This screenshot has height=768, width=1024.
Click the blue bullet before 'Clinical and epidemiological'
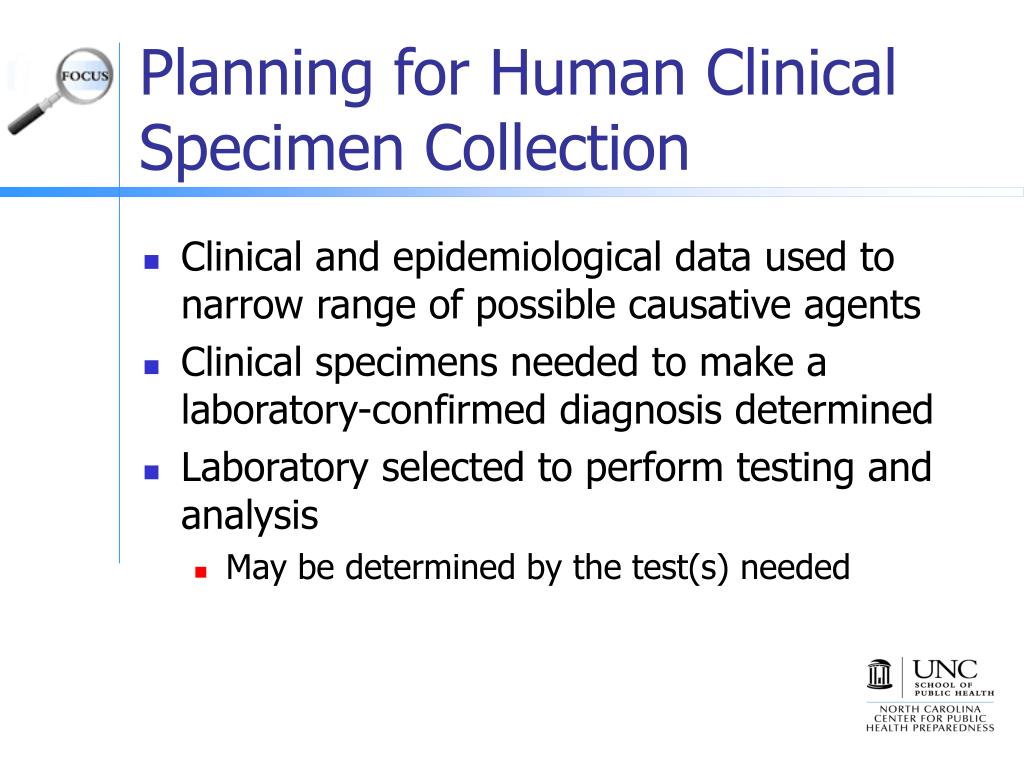[x=152, y=262]
